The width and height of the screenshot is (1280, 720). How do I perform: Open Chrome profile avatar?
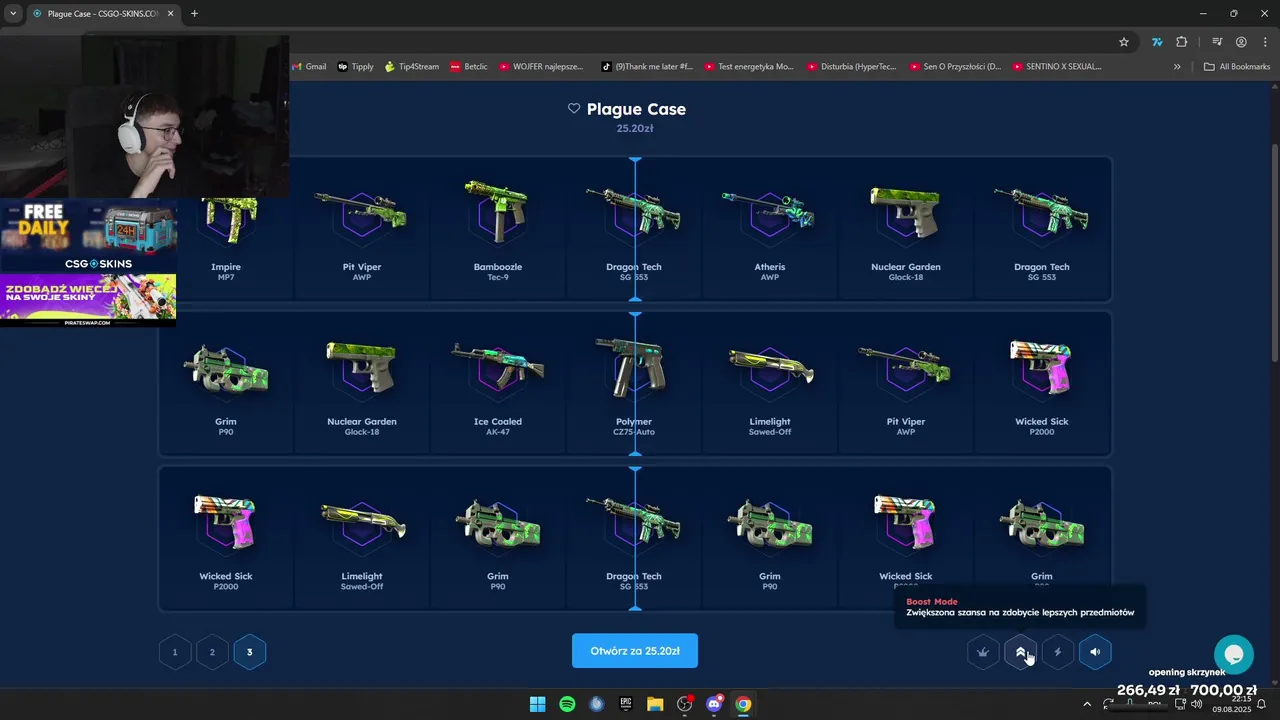(1241, 42)
